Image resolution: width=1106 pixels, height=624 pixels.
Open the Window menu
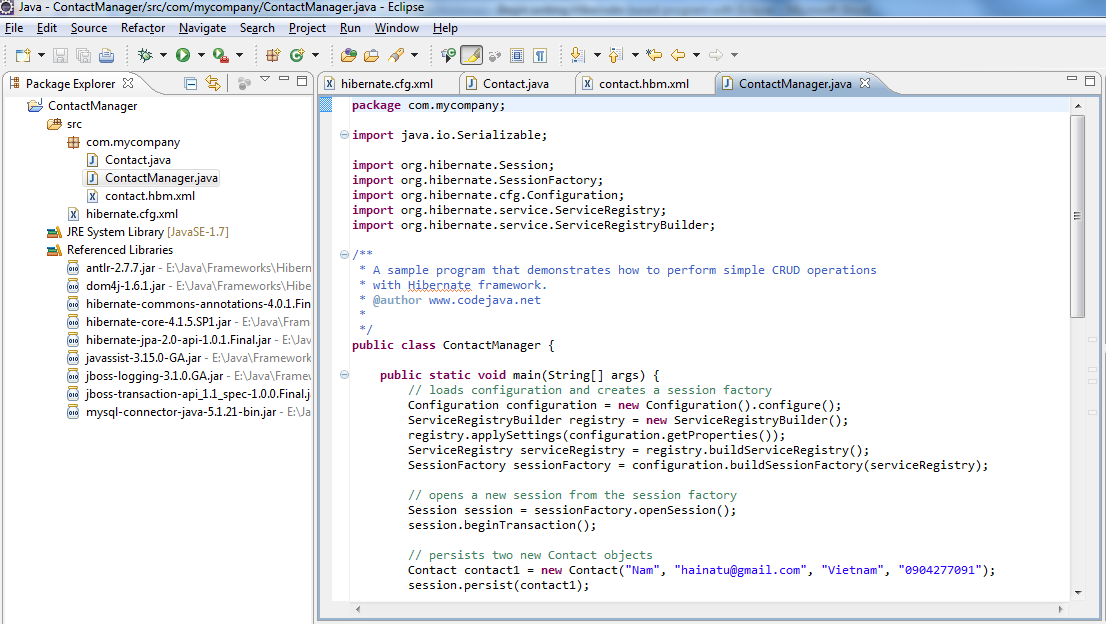point(396,28)
